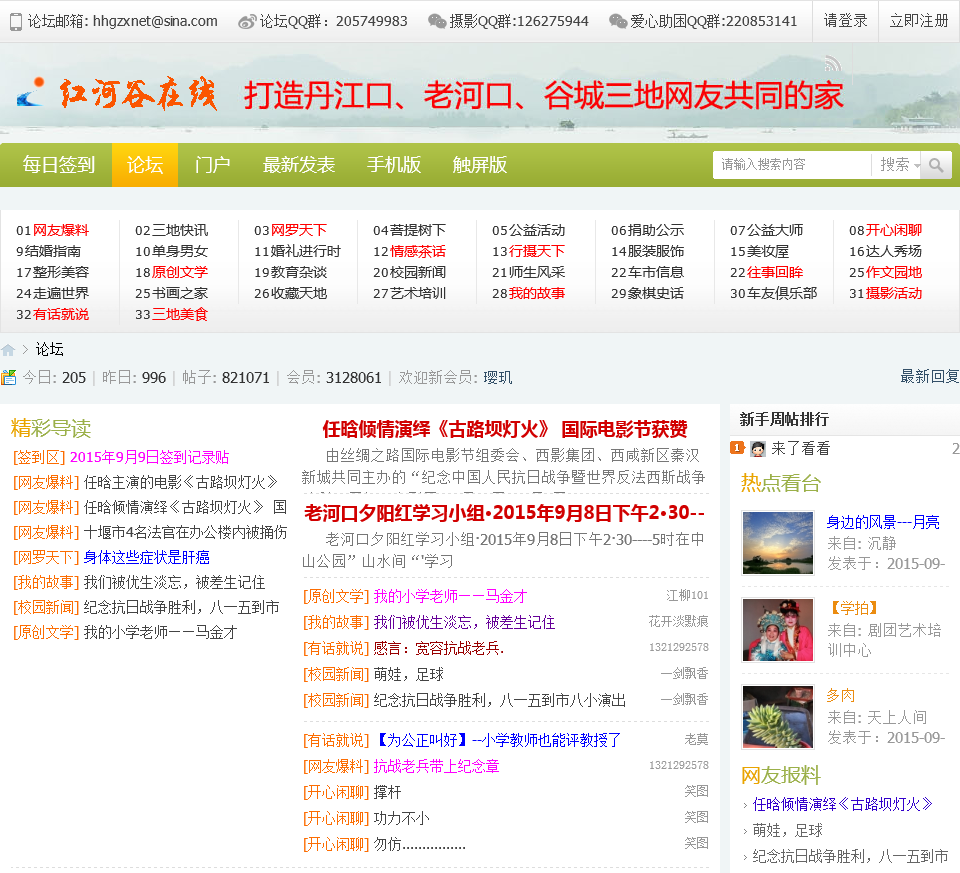Click the 请登录 login link
Image resolution: width=960 pixels, height=873 pixels.
845,21
